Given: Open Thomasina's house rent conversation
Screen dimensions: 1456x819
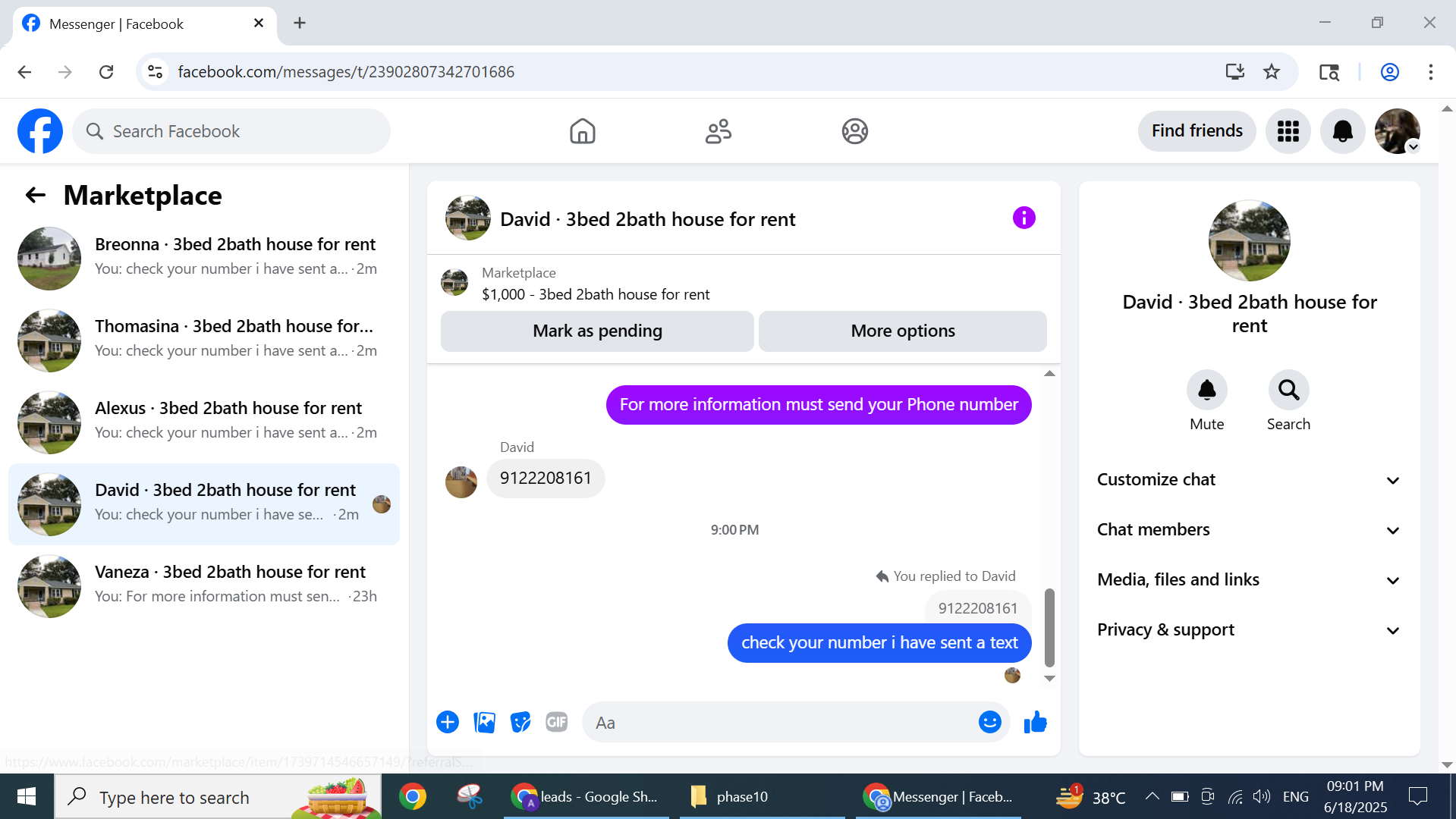Looking at the screenshot, I should coord(204,340).
